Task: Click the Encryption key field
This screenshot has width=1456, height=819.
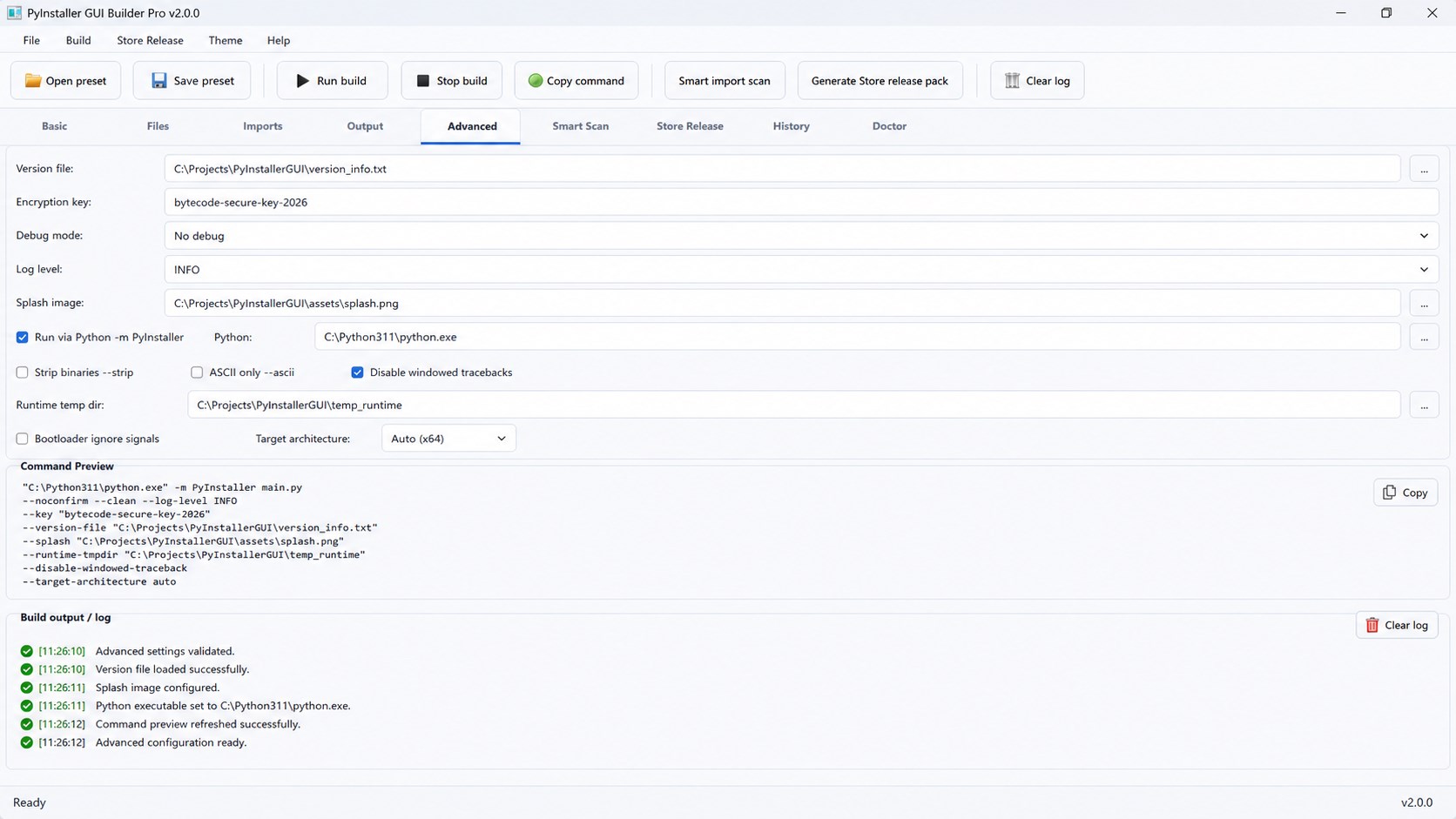Action: coord(801,203)
